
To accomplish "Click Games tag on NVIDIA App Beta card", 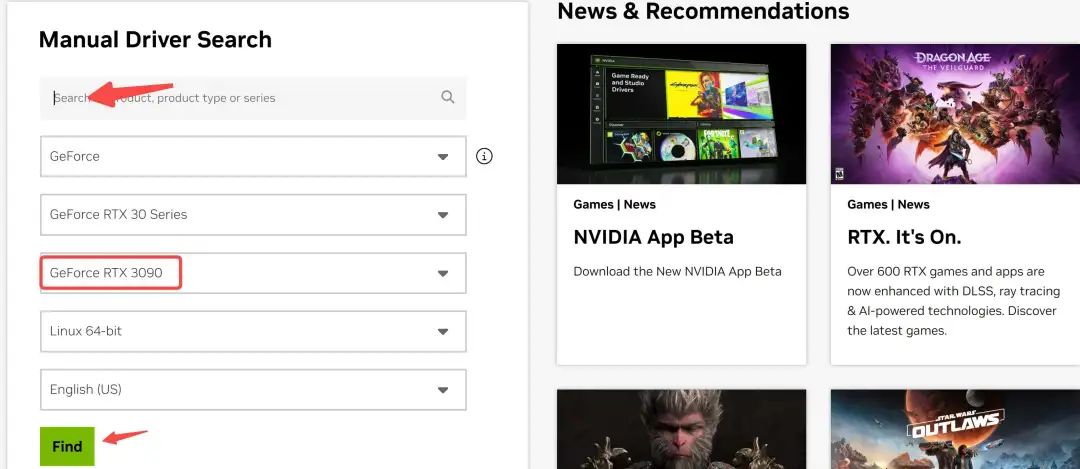I will [x=593, y=204].
